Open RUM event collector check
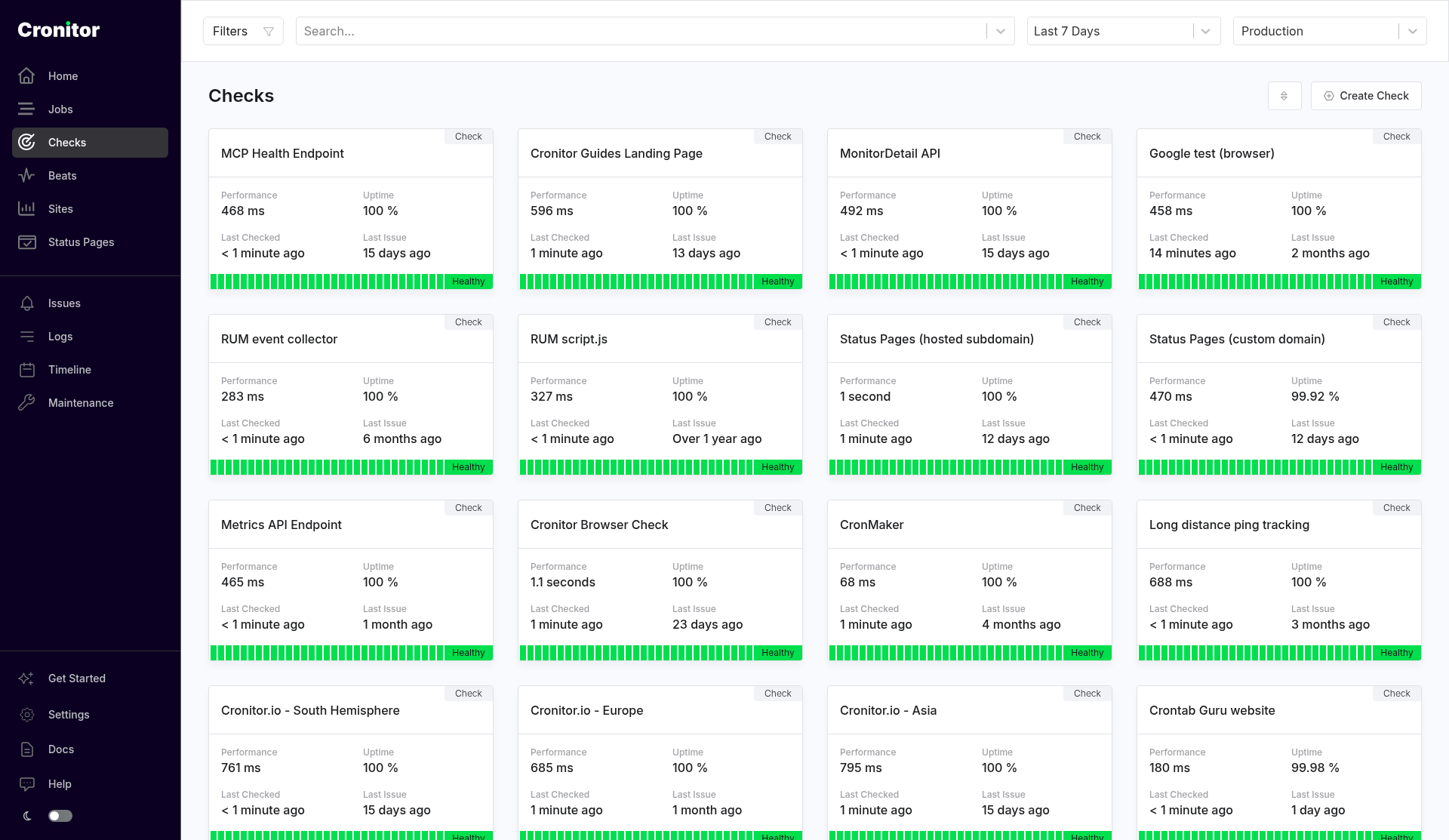The height and width of the screenshot is (840, 1449). coord(279,339)
